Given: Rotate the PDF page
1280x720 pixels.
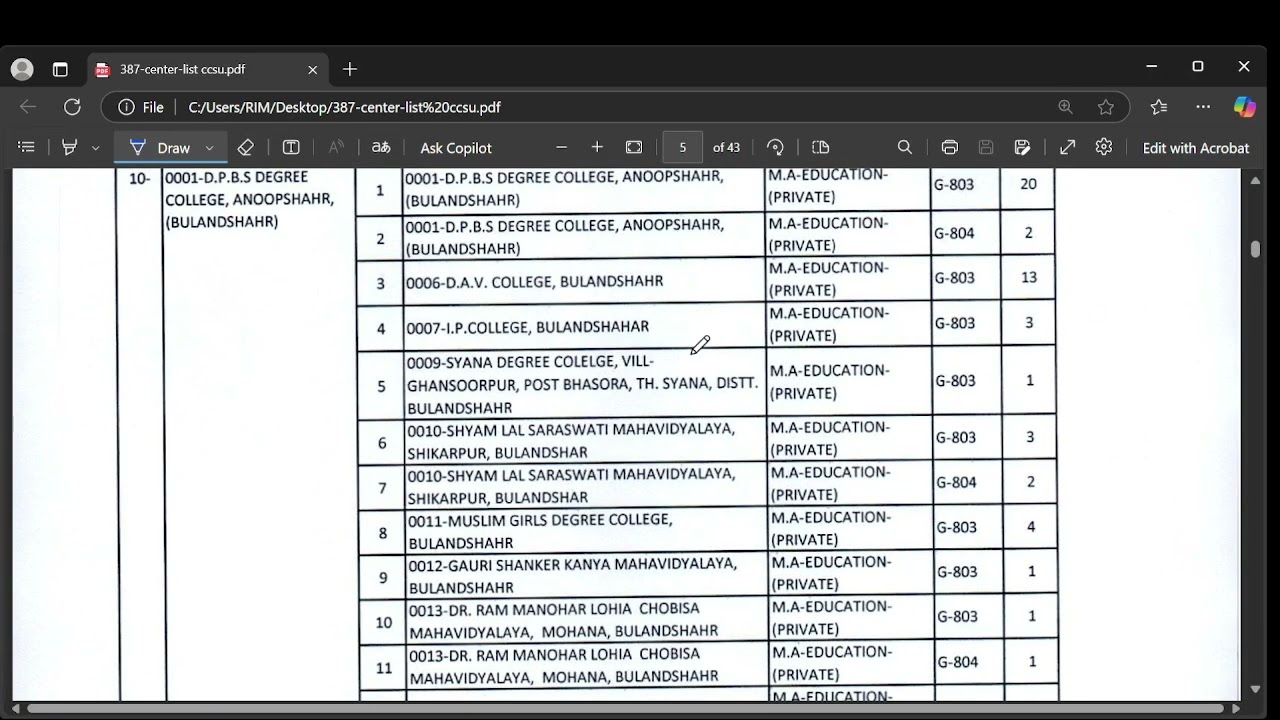Looking at the screenshot, I should (x=775, y=147).
